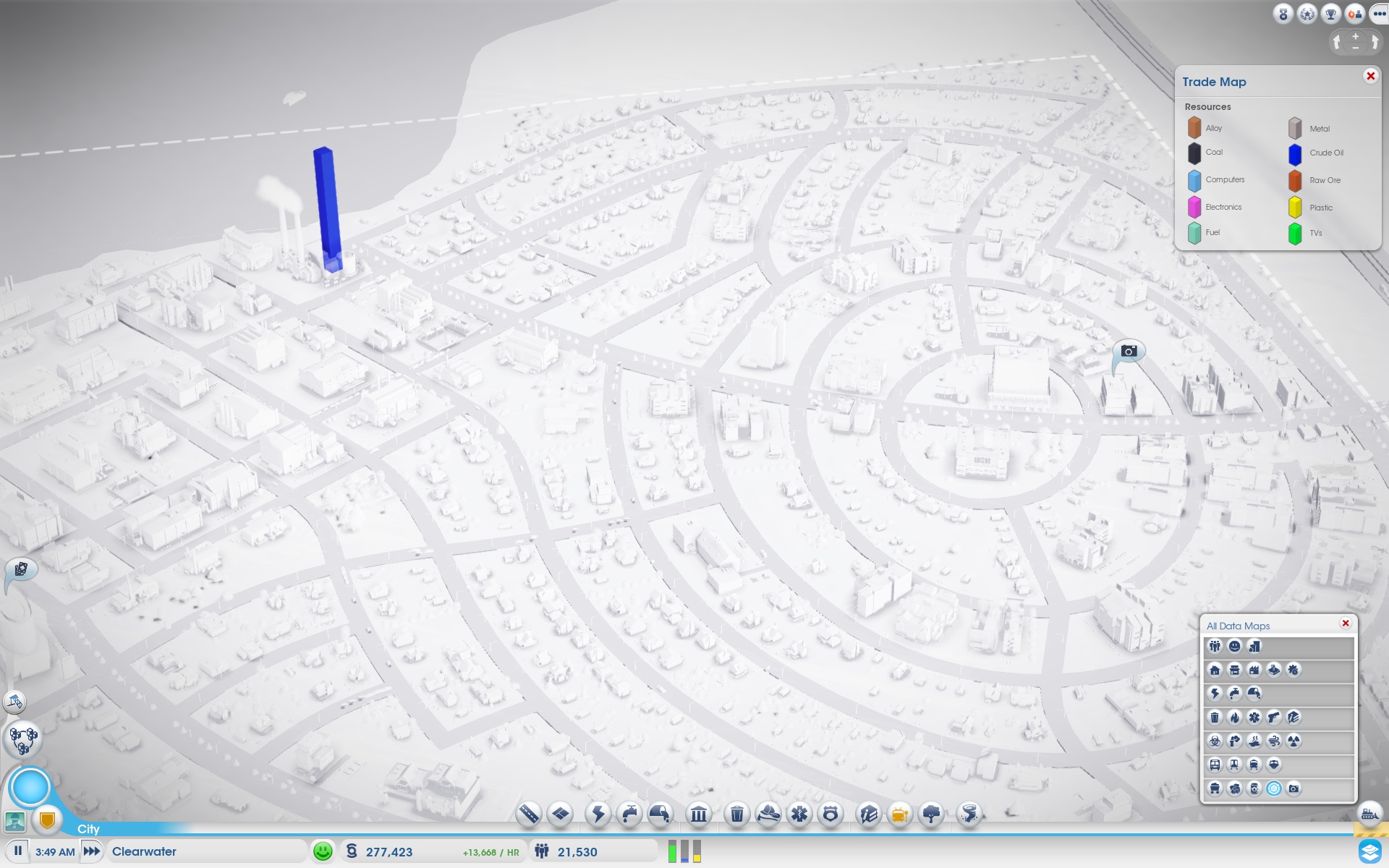The height and width of the screenshot is (868, 1389).
Task: Open the Fire services menu
Action: coord(768,814)
